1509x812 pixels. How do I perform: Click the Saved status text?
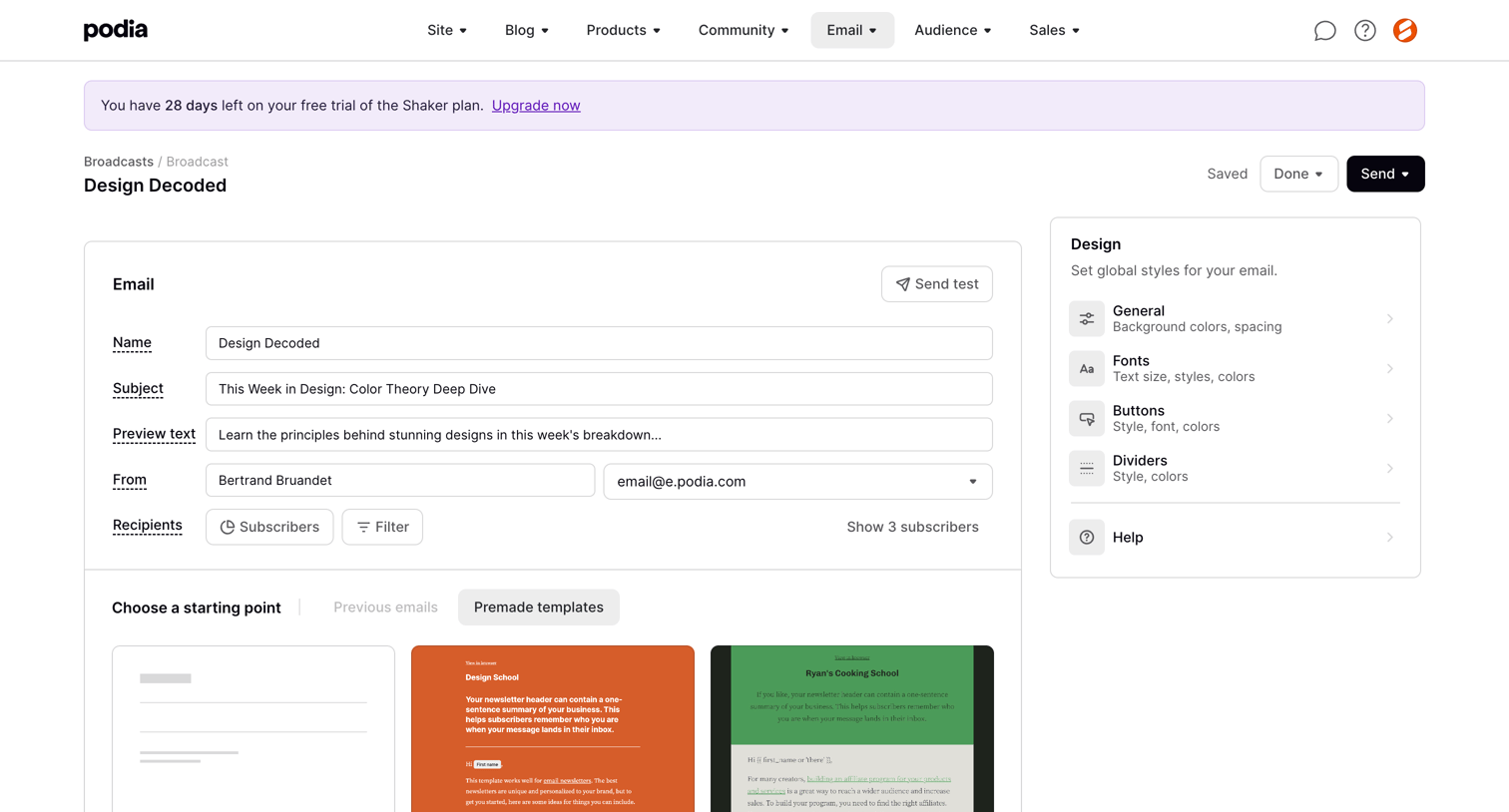click(1228, 174)
